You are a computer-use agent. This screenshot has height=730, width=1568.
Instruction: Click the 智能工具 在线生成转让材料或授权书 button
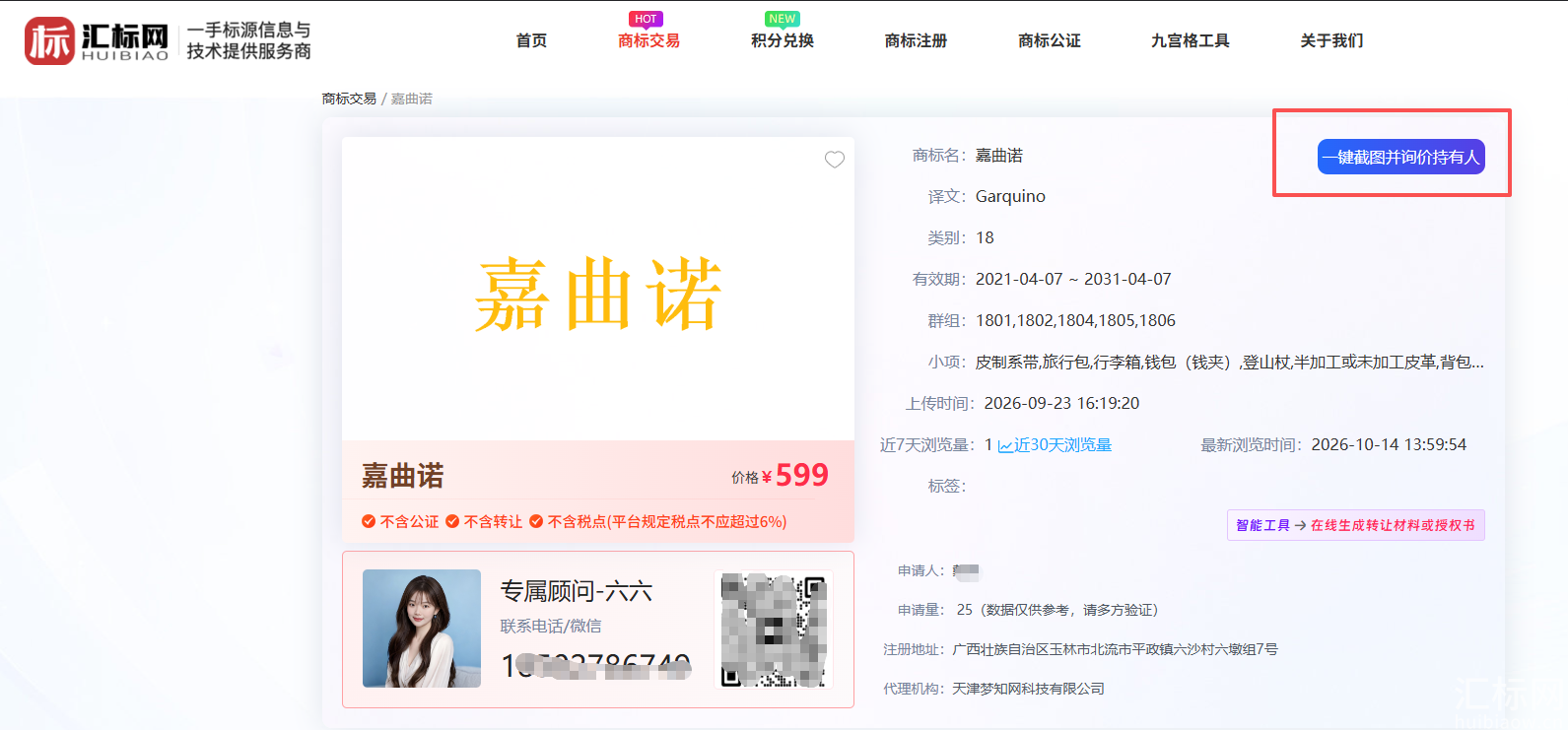[1356, 525]
